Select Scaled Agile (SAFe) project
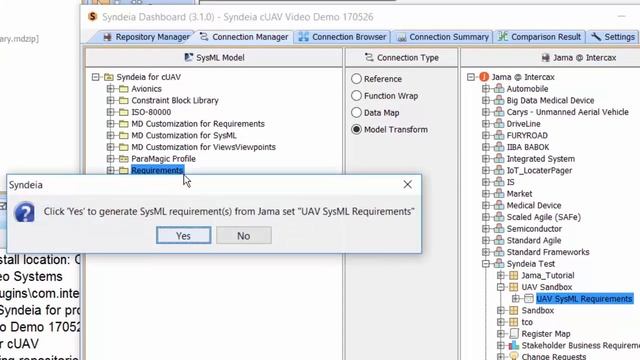The width and height of the screenshot is (640, 360). tap(544, 217)
